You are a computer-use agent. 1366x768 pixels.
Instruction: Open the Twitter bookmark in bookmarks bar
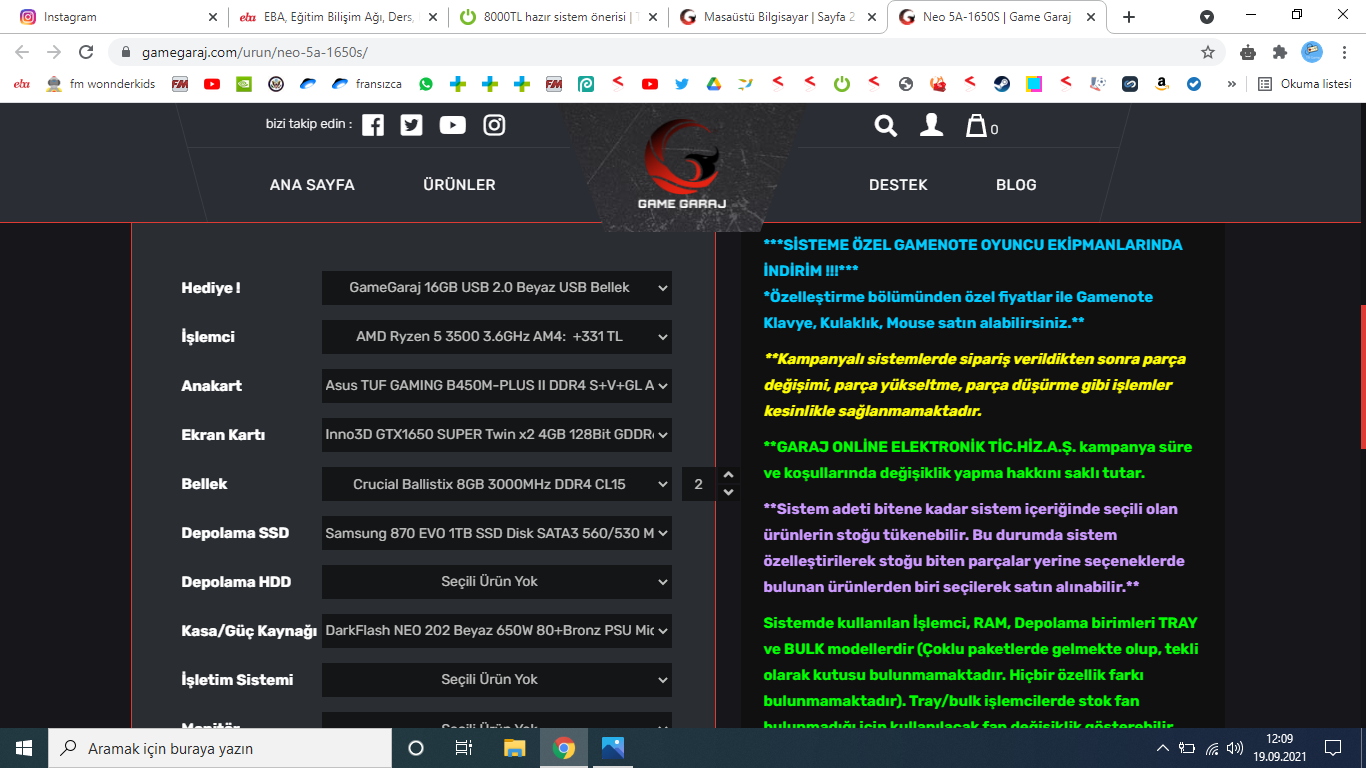682,84
